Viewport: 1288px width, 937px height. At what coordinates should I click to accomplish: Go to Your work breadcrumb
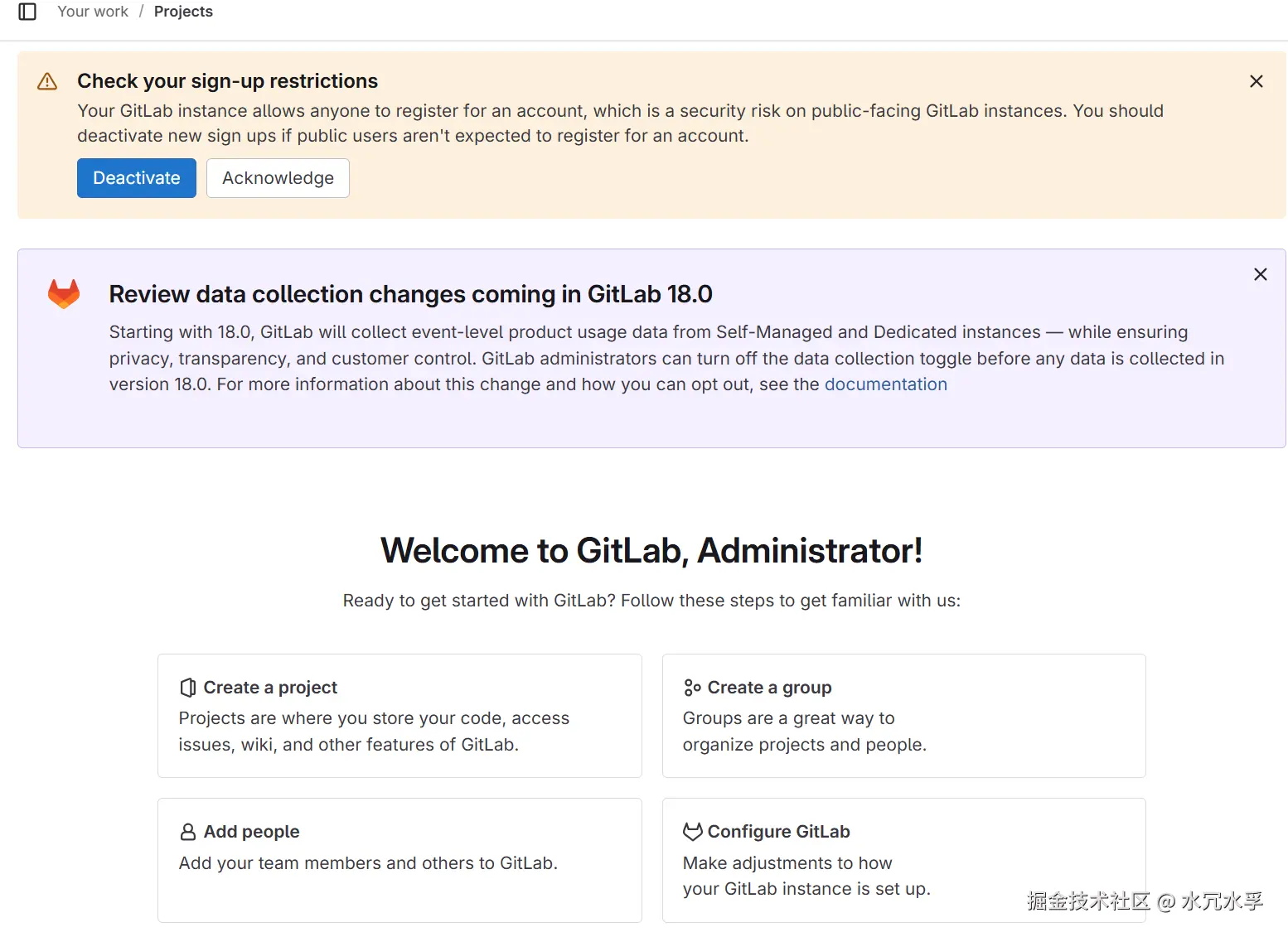[93, 12]
